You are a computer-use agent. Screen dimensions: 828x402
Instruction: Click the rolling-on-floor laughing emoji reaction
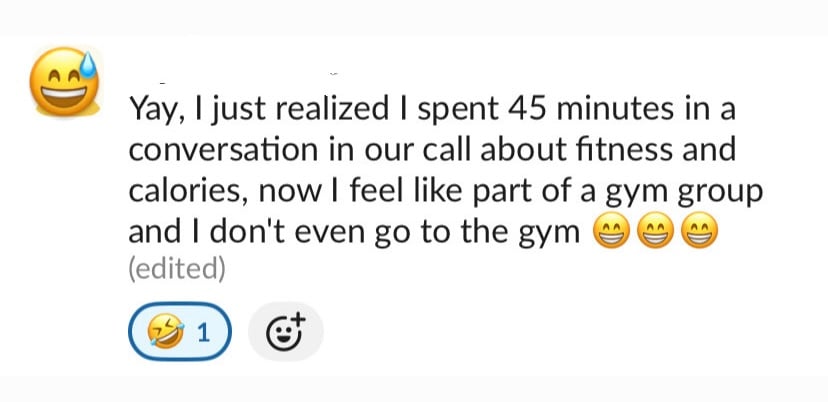162,332
